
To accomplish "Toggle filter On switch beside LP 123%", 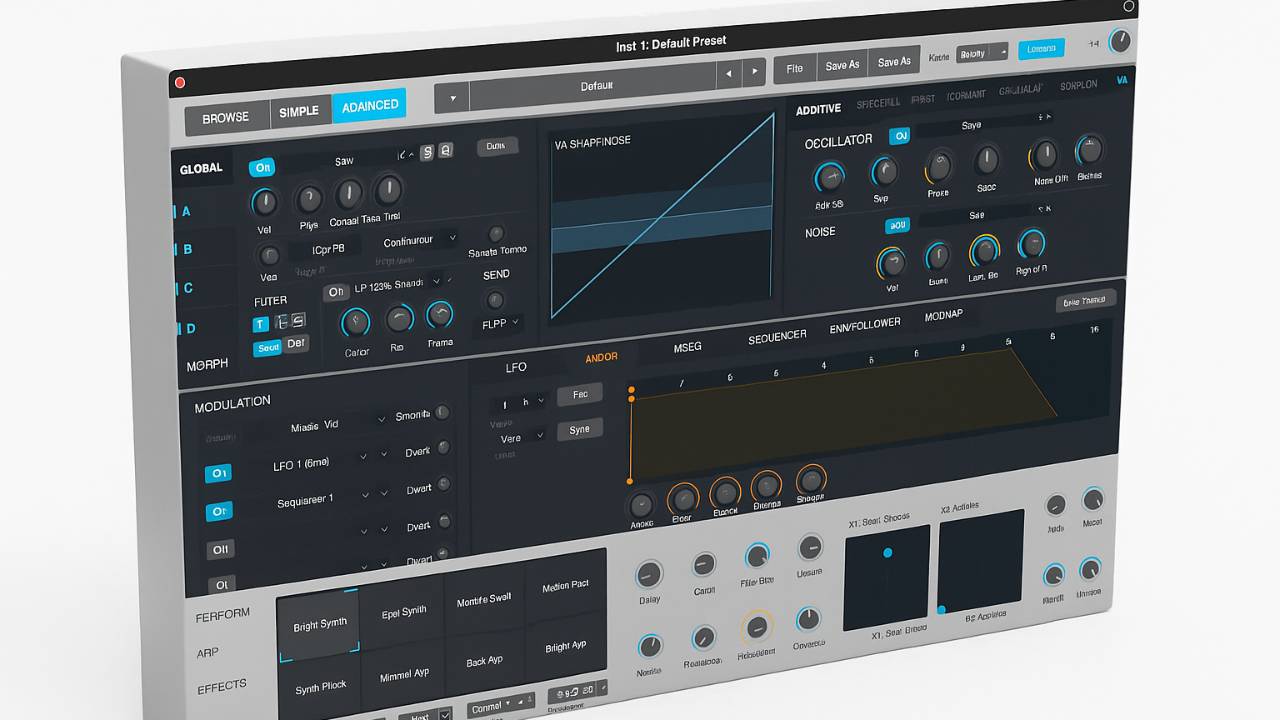I will tap(336, 292).
